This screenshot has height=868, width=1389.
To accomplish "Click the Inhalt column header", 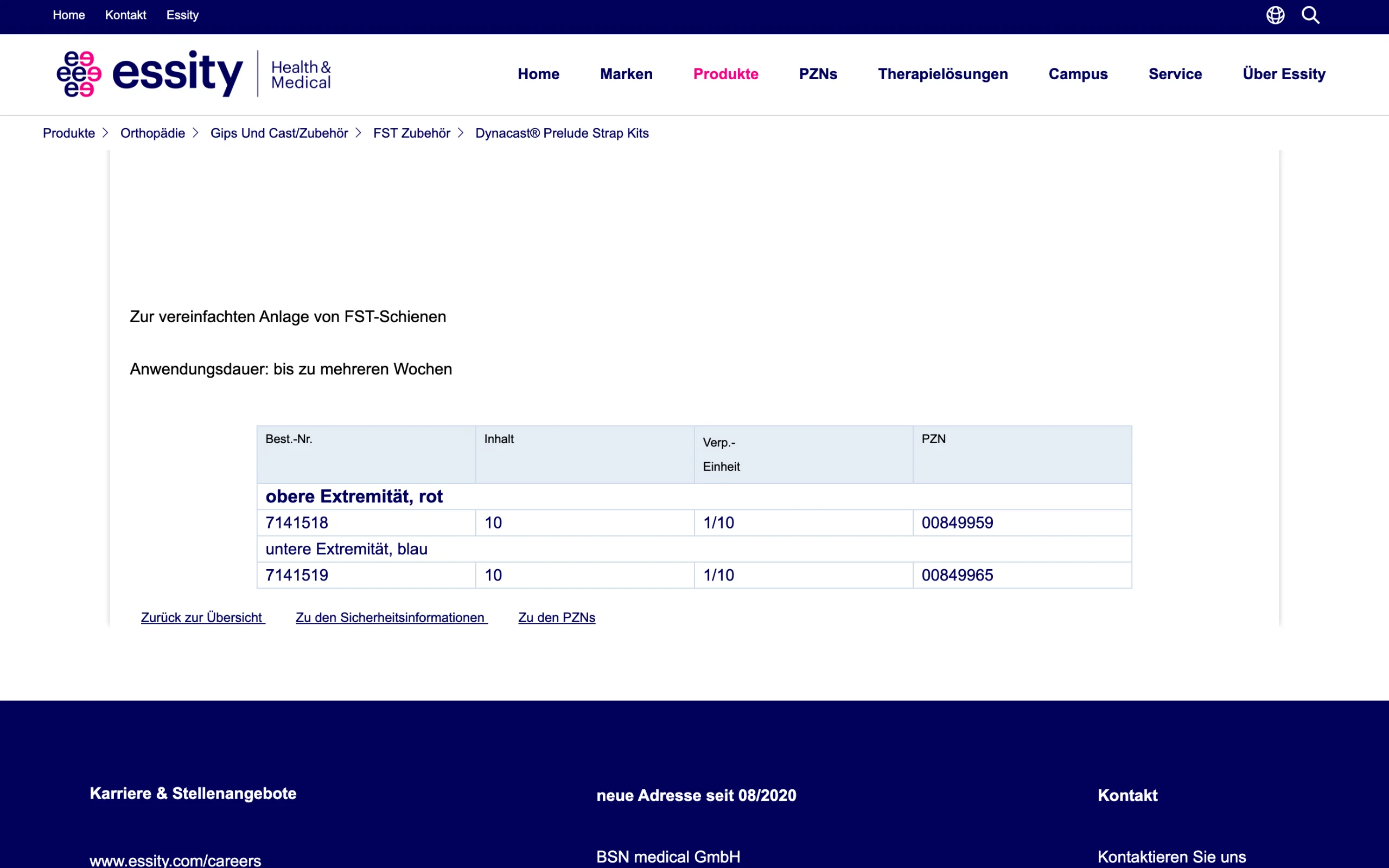I will pos(585,455).
